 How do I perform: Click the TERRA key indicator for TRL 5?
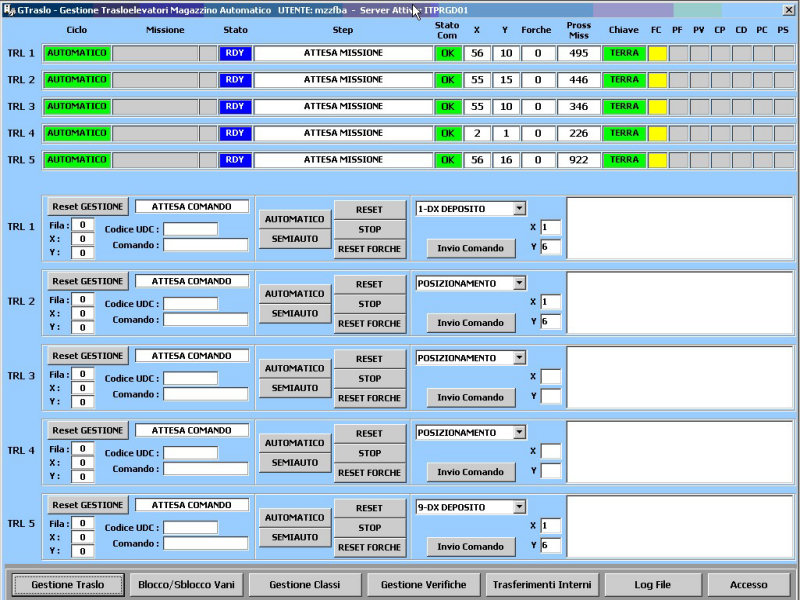coord(624,160)
